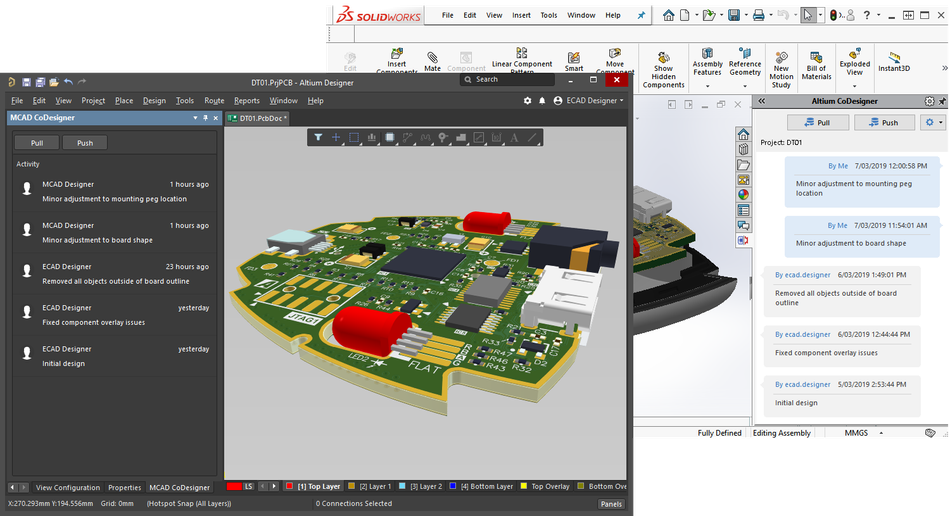Click the New Motion Study command

781,68
